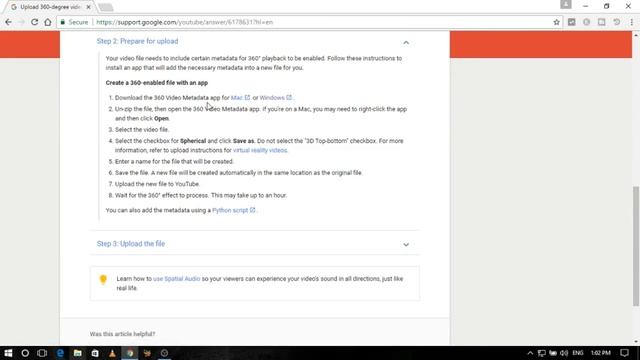Open the browser home page
The height and width of the screenshot is (360, 640).
[48, 22]
